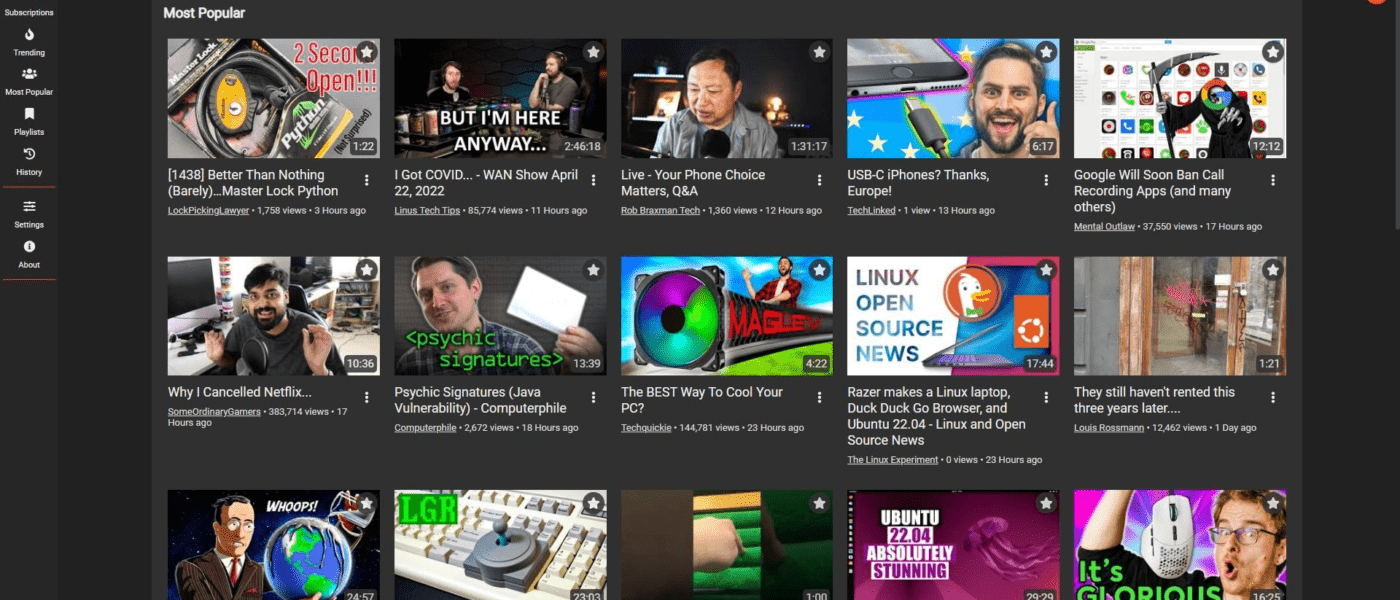Open History clock icon
Viewport: 1400px width, 600px height.
pos(29,154)
